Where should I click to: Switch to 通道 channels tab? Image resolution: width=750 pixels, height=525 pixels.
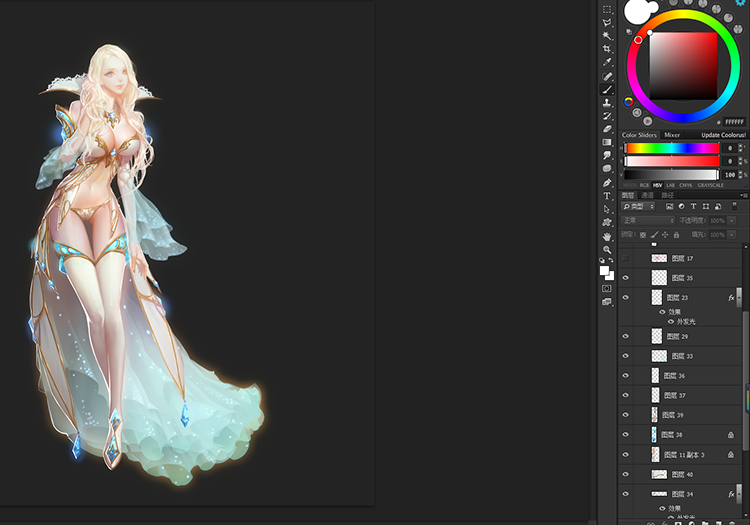[647, 195]
